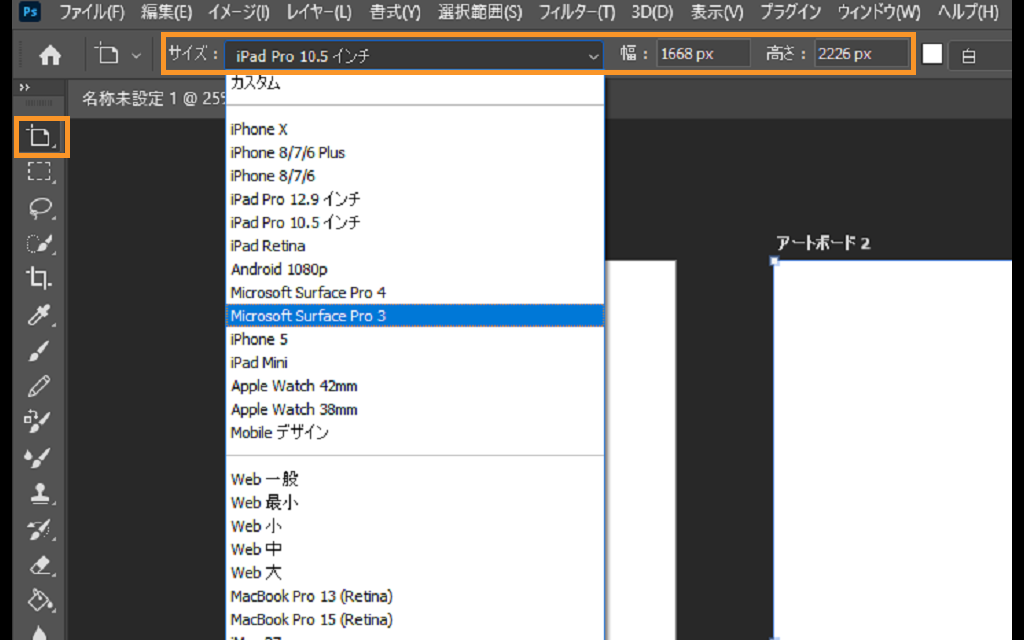This screenshot has width=1024, height=640.
Task: Choose カスタム from the size list
Action: coord(414,83)
